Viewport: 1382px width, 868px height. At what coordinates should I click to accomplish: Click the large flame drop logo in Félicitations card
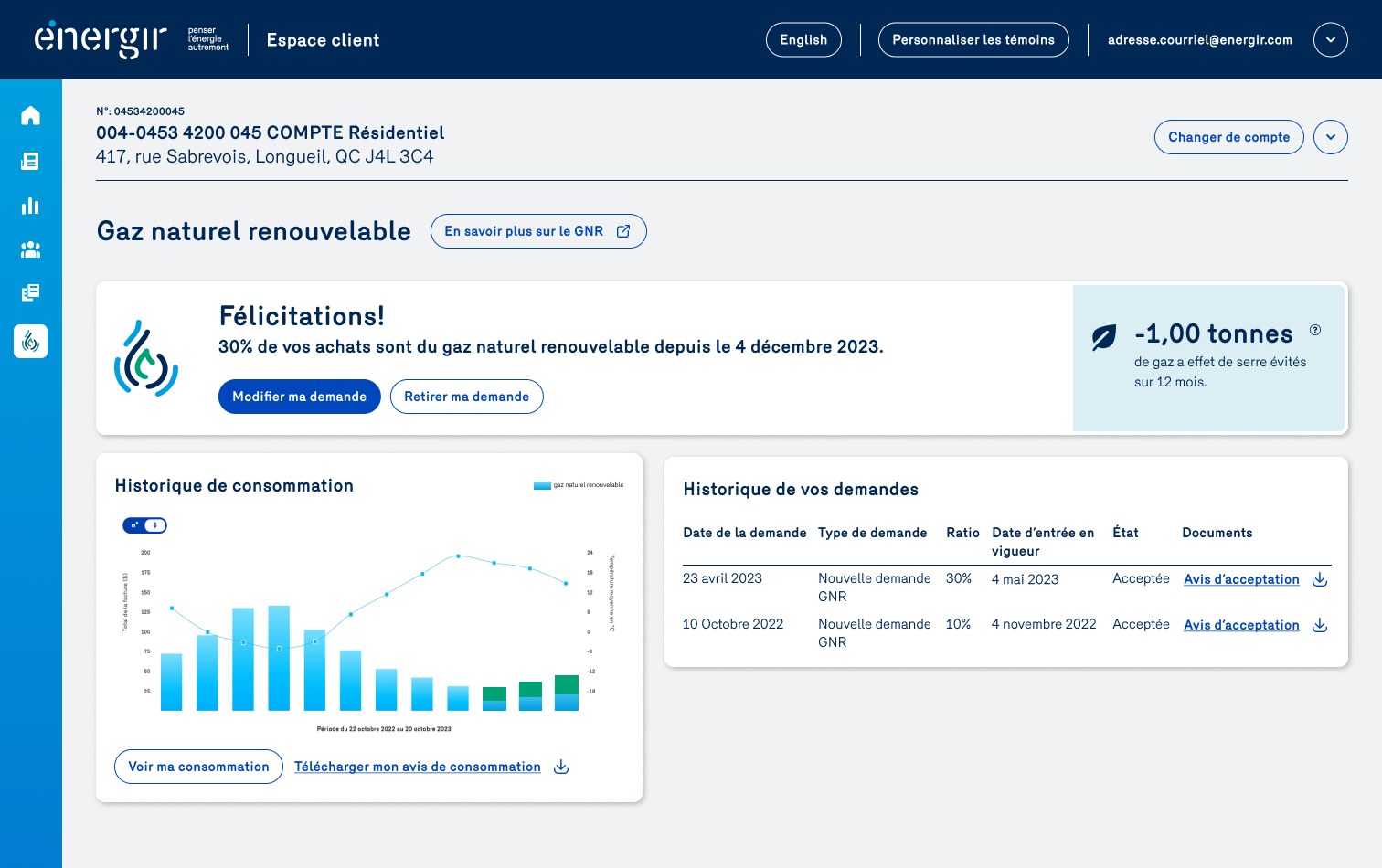[x=146, y=358]
